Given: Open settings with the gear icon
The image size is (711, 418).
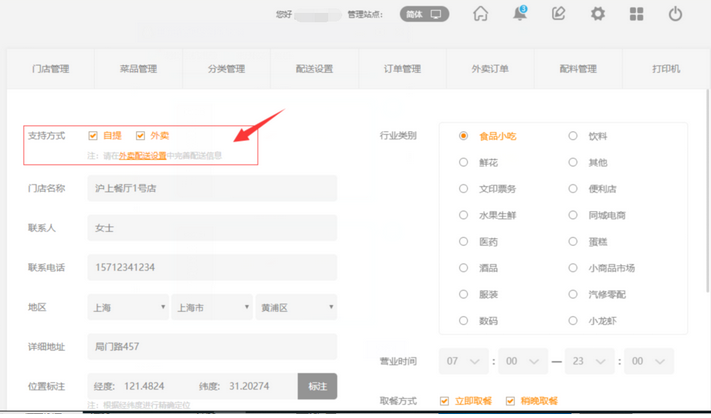Looking at the screenshot, I should pos(598,14).
